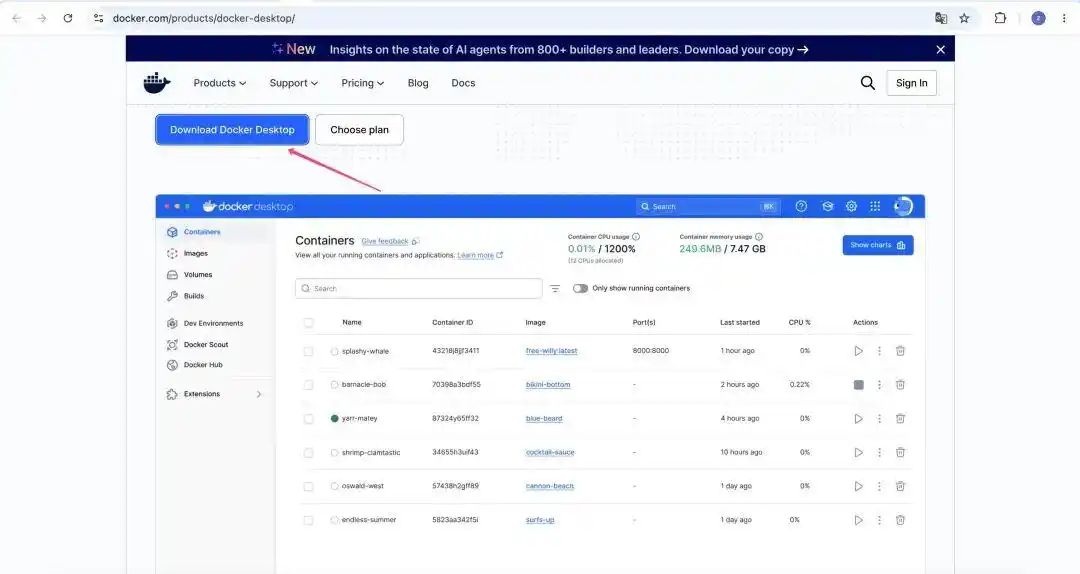Start the splashy-whale container with play icon

(858, 351)
